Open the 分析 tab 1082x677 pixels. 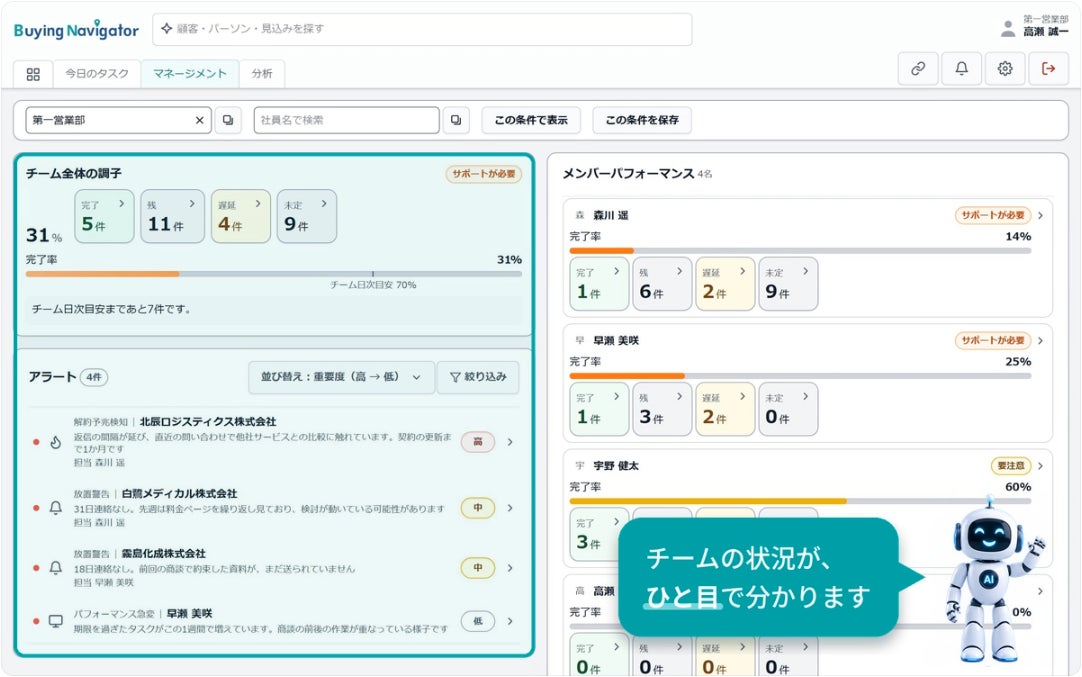point(262,74)
